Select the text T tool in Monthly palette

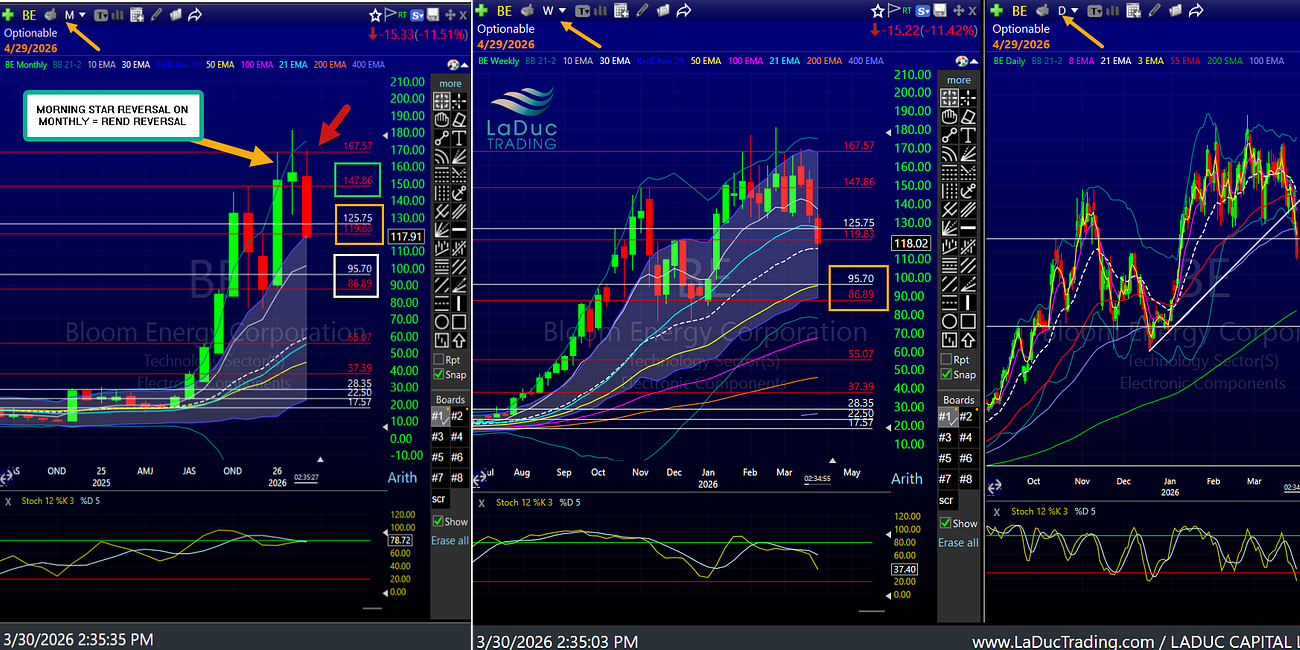click(459, 138)
